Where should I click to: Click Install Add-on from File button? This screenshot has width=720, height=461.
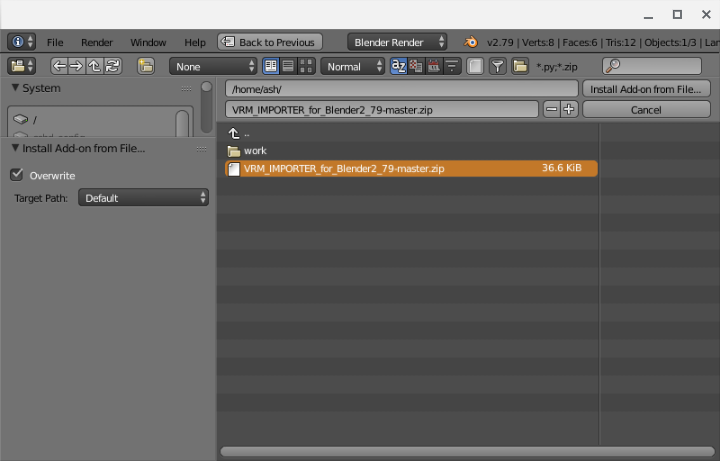click(x=646, y=89)
